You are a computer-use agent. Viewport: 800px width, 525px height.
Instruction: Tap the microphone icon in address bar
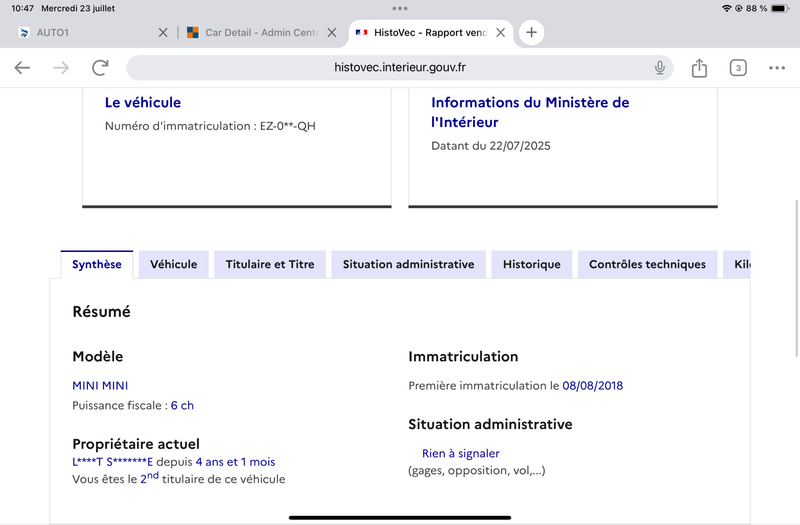660,68
